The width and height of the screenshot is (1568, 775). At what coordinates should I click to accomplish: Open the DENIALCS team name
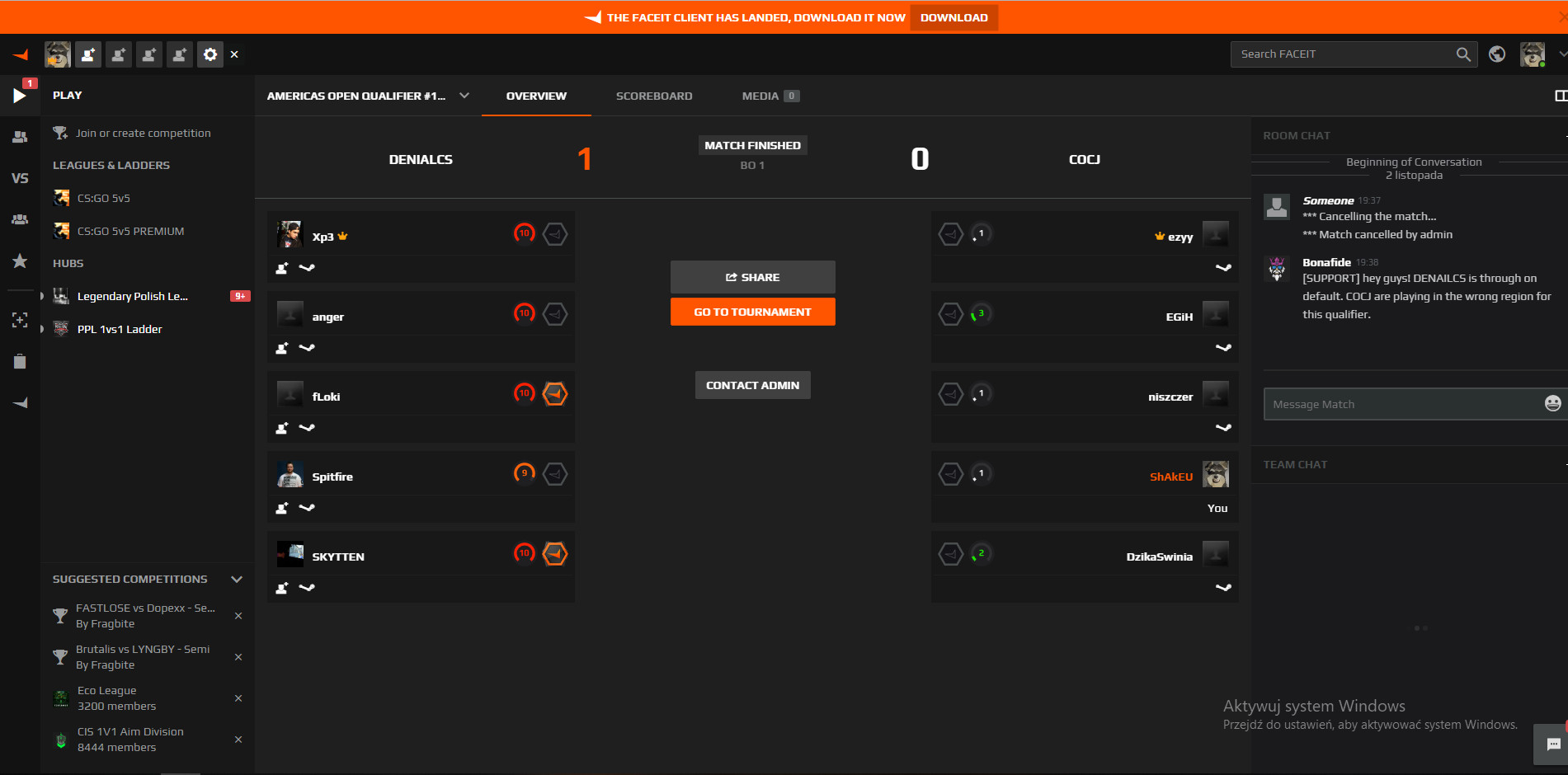coord(421,159)
